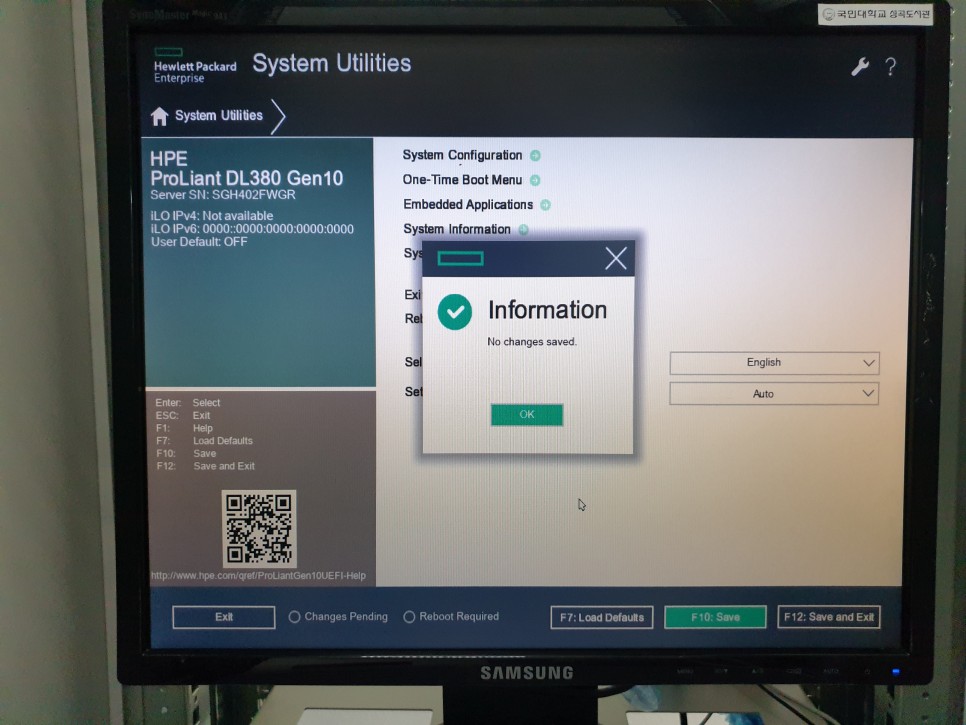
Task: Click the QR code help image
Action: [x=259, y=529]
